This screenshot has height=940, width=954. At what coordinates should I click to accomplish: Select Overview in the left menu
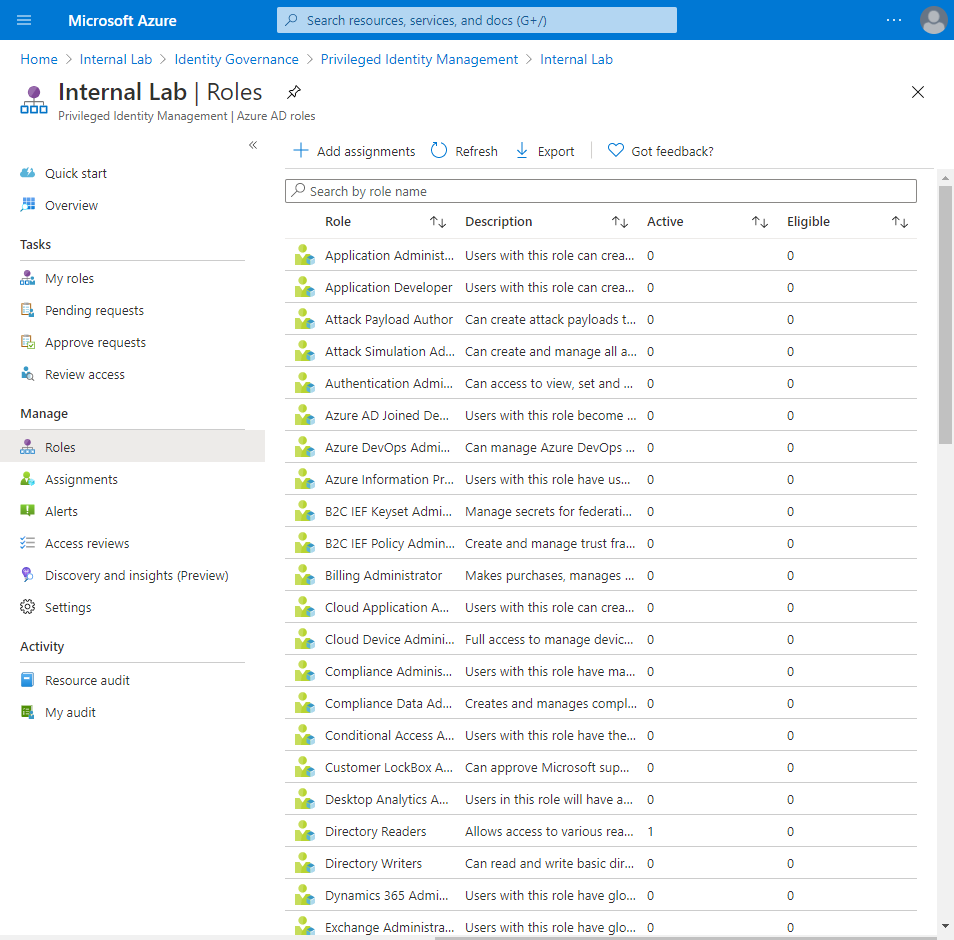[70, 205]
